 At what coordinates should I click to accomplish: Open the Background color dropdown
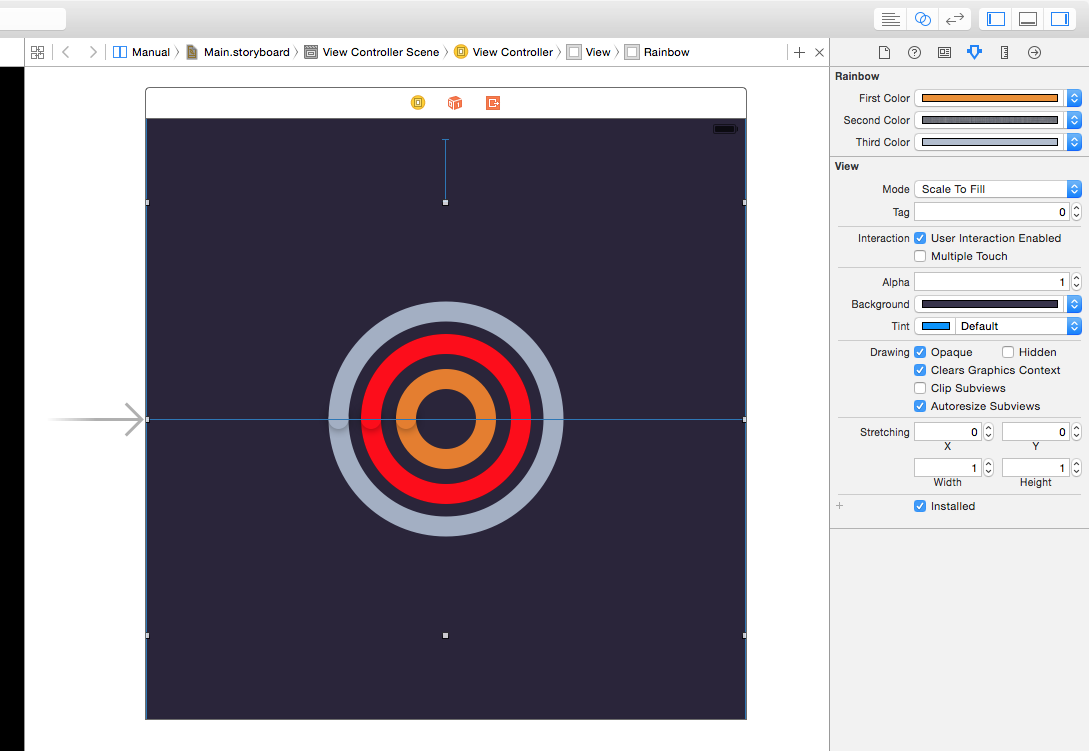click(x=1073, y=304)
